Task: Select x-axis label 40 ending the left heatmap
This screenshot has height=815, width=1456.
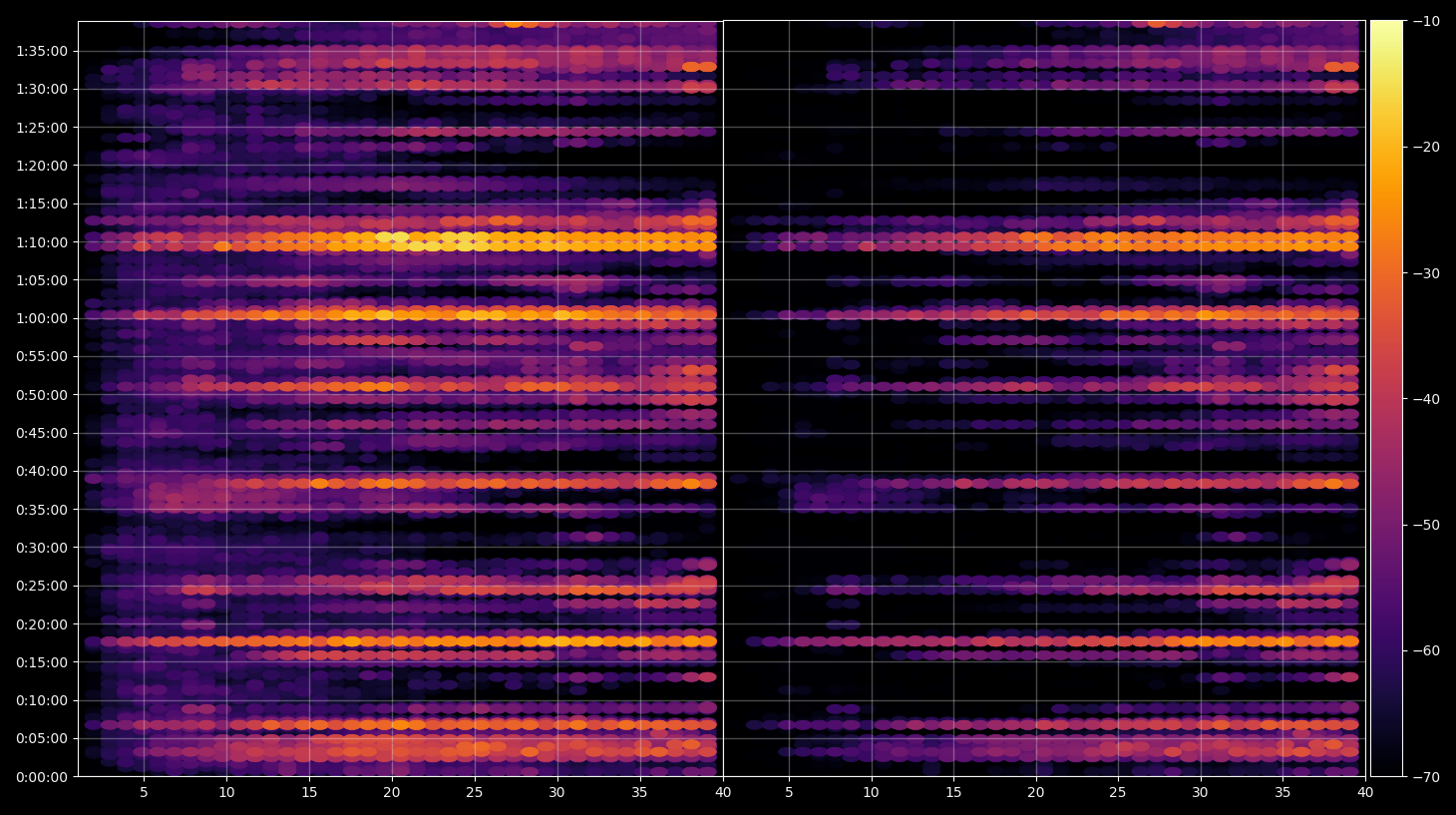Action: click(x=722, y=793)
